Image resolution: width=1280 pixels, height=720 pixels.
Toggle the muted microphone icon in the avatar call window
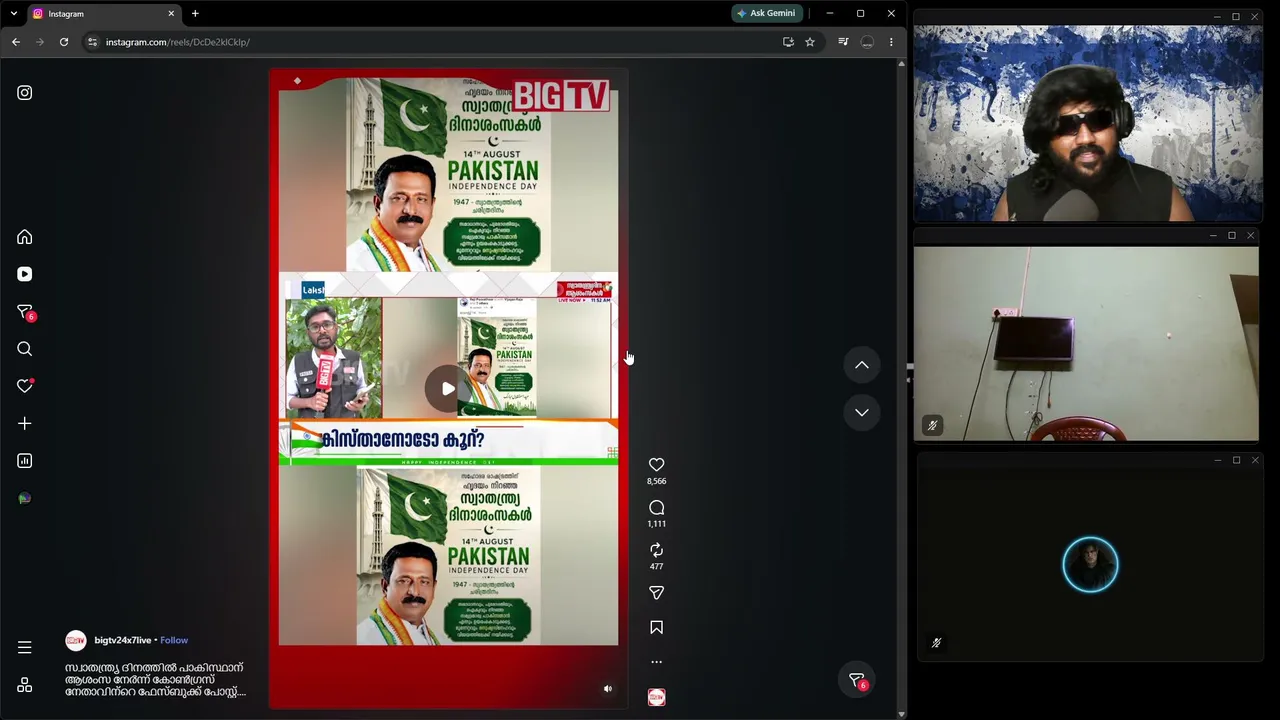936,643
